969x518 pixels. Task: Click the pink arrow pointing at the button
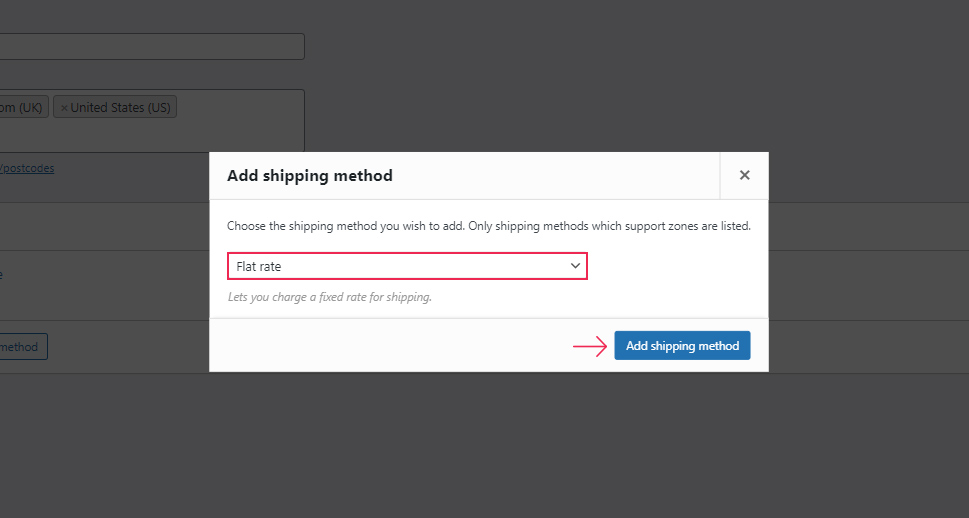590,346
